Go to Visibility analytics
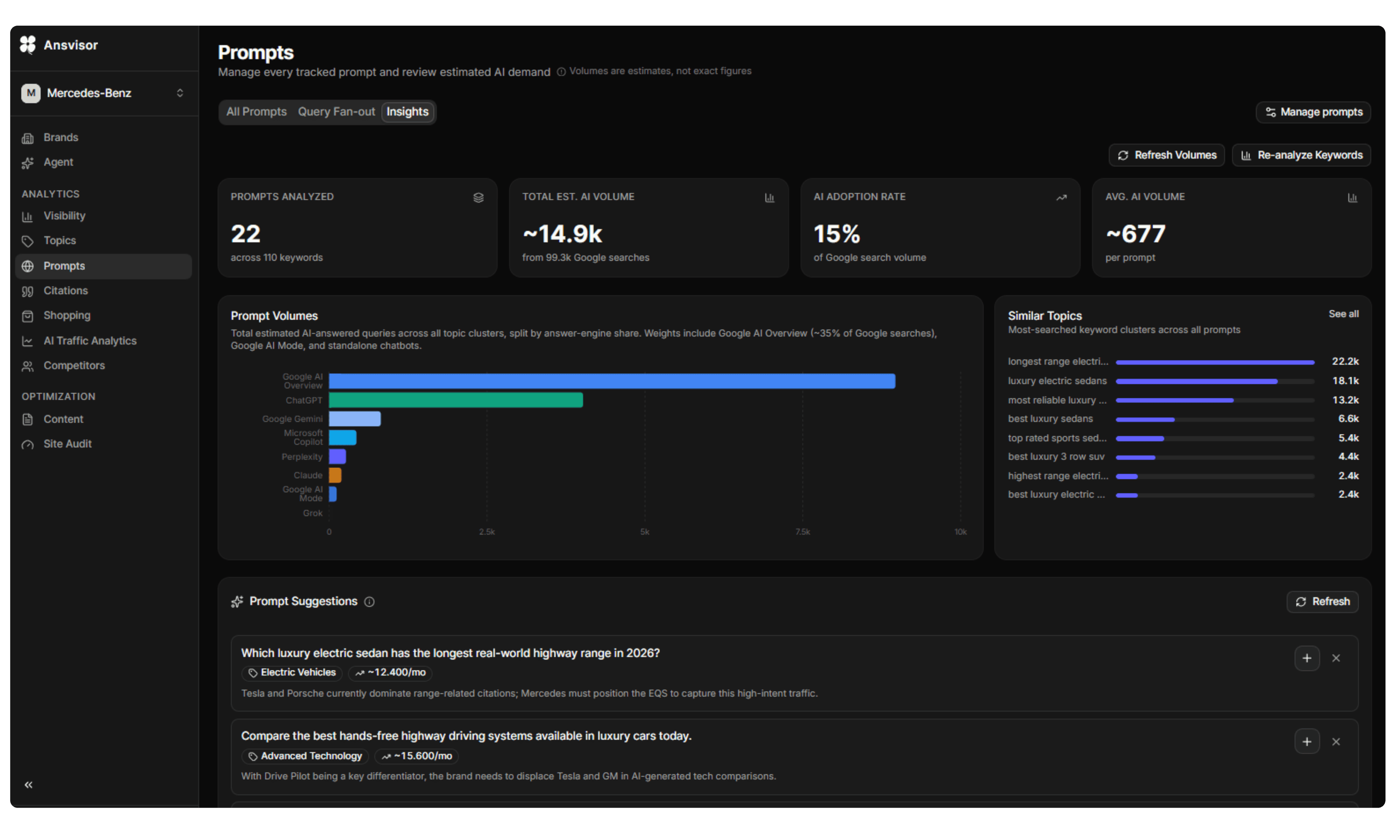 pos(103,216)
